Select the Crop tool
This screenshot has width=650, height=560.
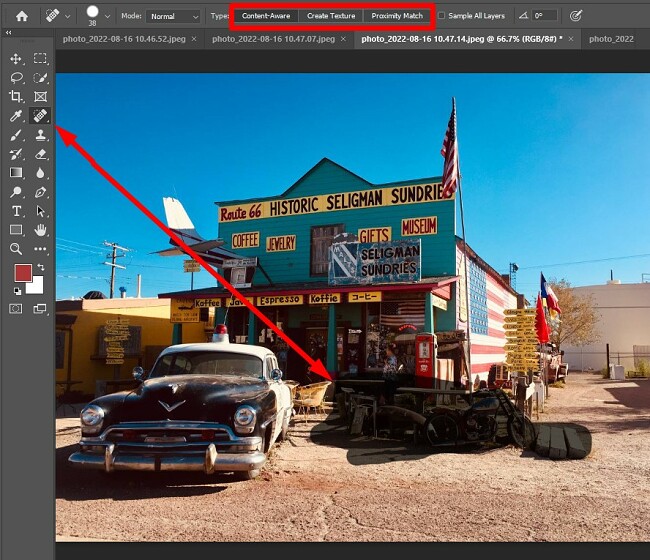tap(16, 97)
